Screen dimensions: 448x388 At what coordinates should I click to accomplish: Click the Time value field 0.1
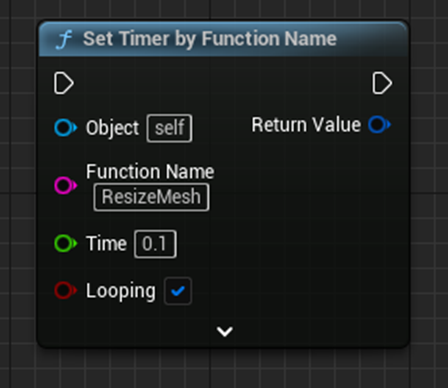tap(155, 244)
